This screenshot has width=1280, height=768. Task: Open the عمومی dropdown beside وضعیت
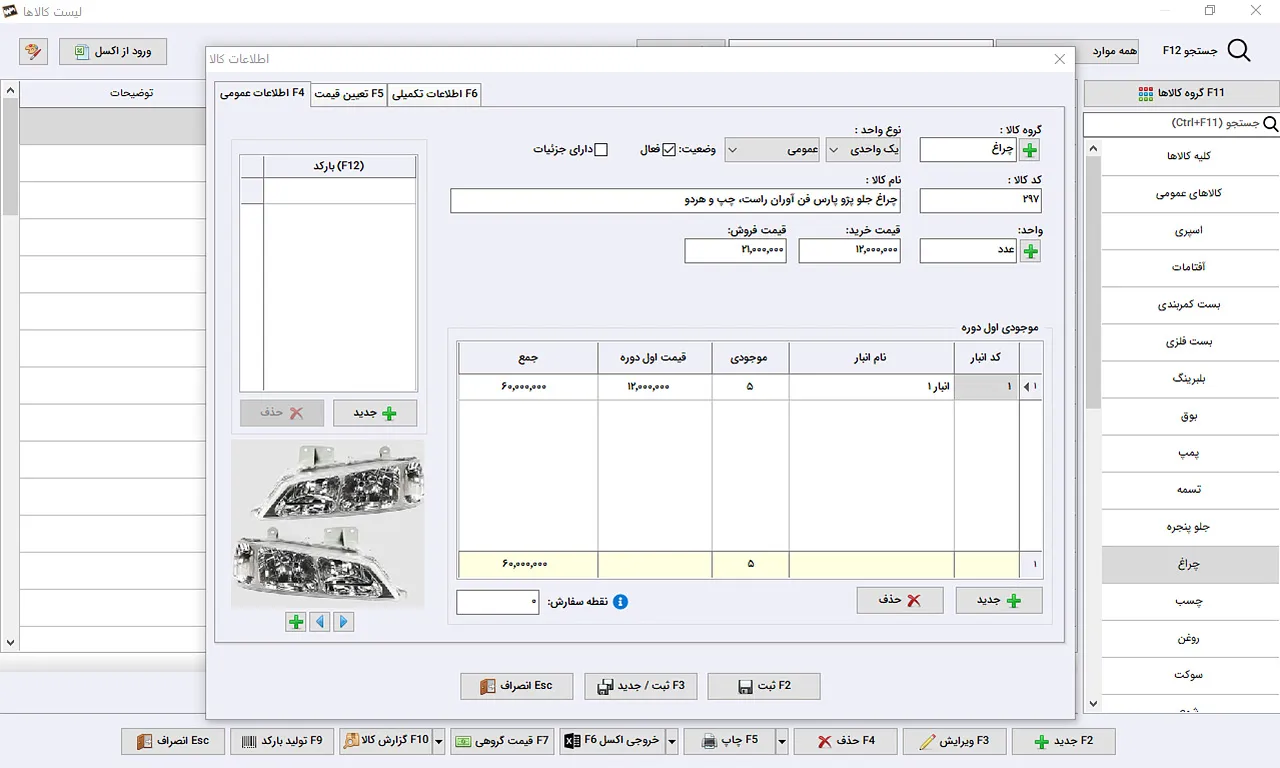tap(772, 150)
